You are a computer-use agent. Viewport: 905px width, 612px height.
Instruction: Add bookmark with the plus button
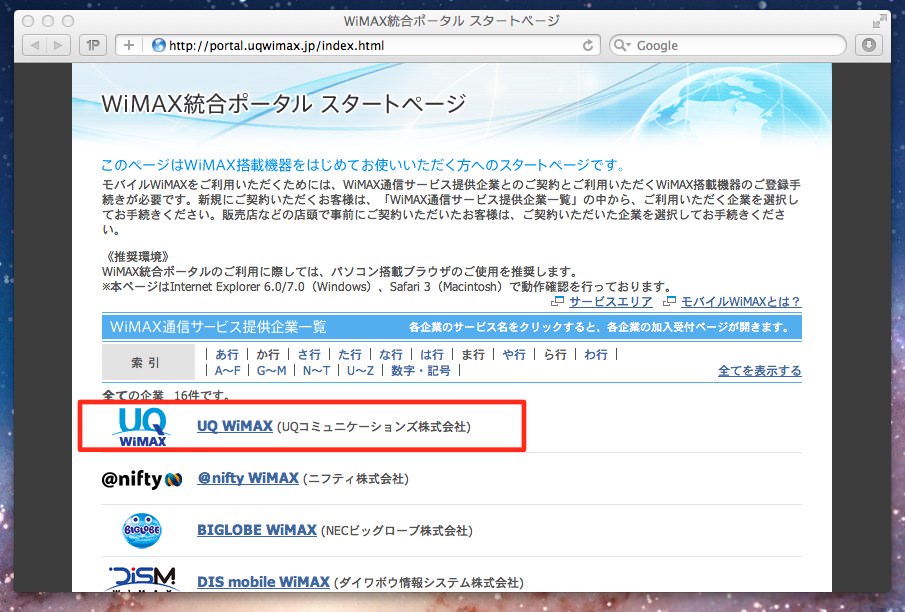[129, 45]
